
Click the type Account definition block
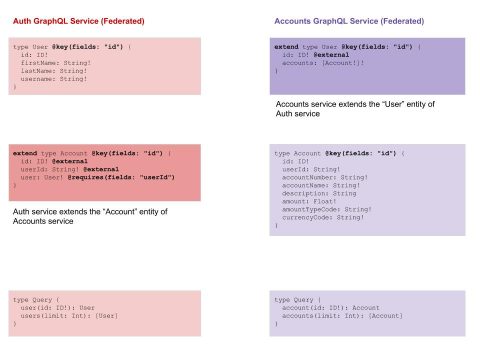pos(367,190)
